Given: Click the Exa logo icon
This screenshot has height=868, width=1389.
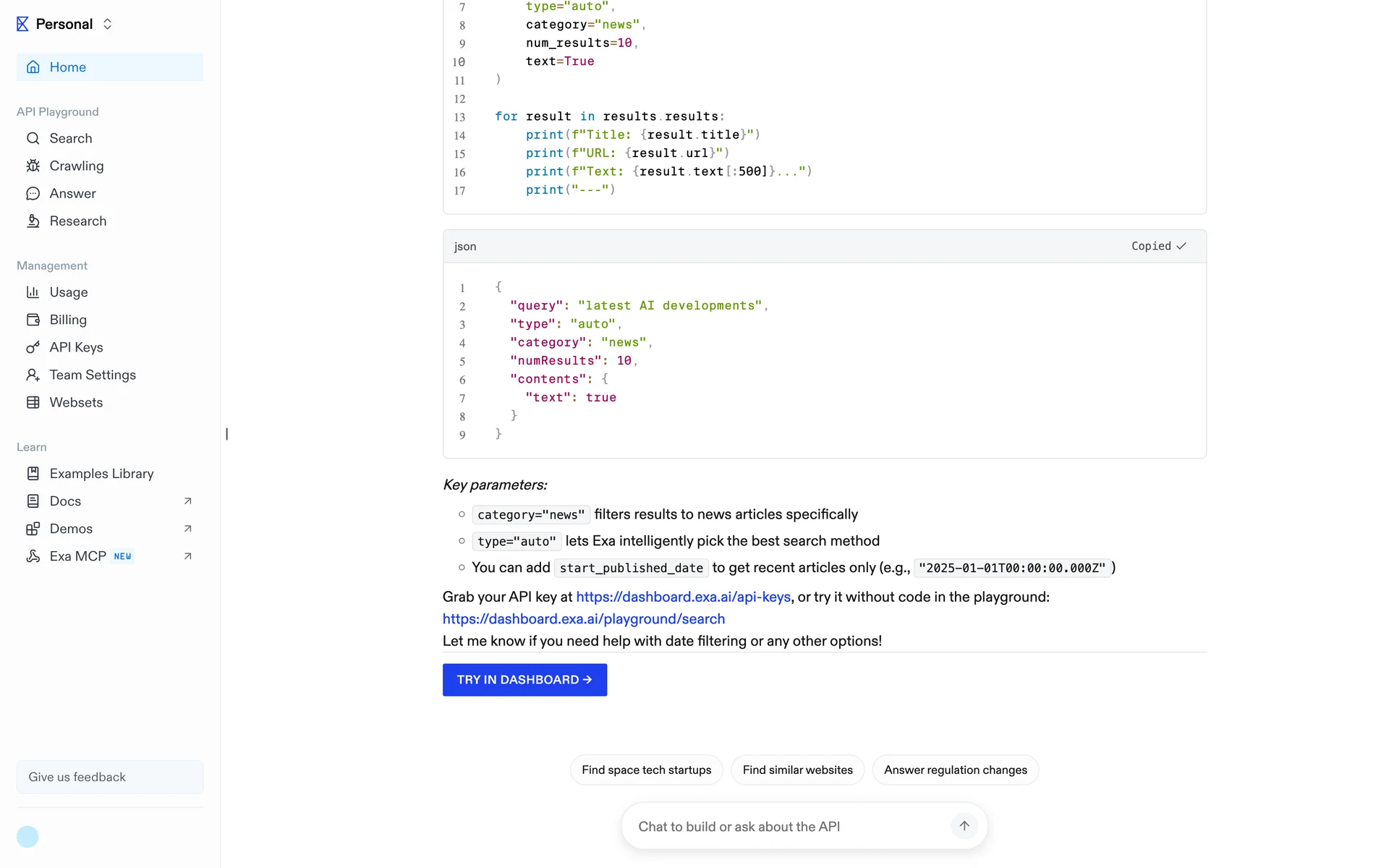Looking at the screenshot, I should [22, 24].
